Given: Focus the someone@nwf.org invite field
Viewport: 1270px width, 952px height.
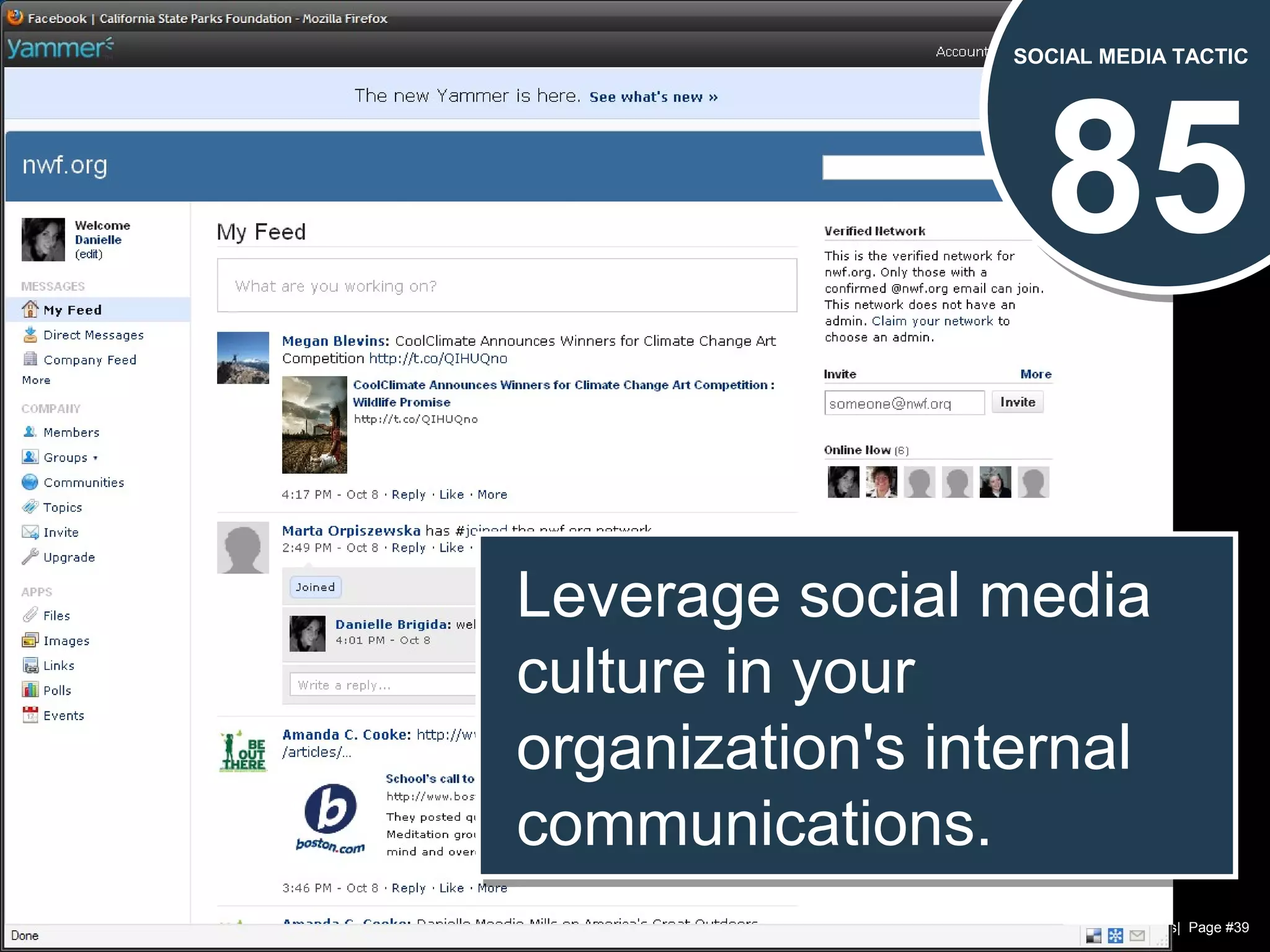Looking at the screenshot, I should (x=904, y=403).
